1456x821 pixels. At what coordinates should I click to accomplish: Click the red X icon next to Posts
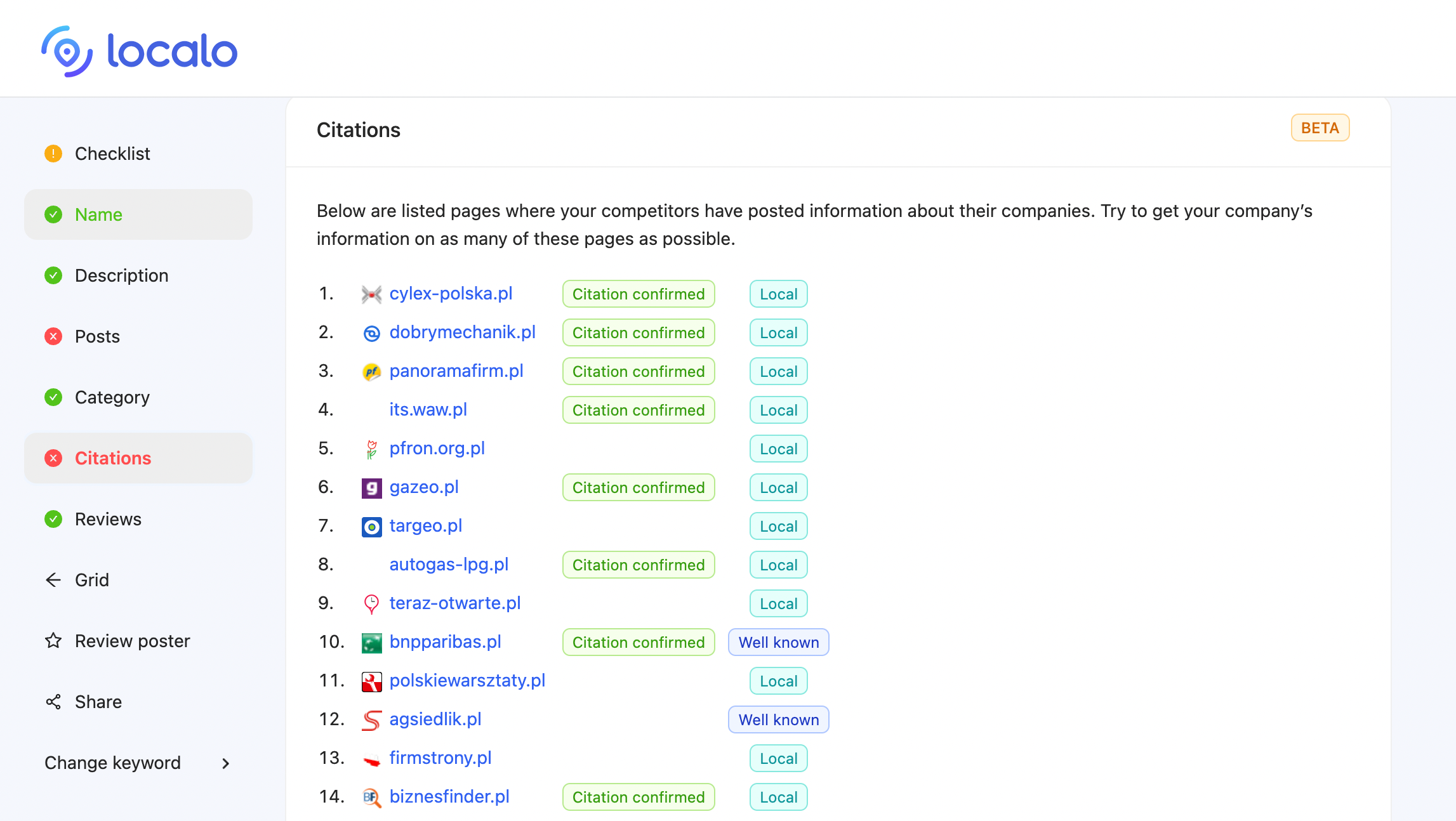click(x=52, y=336)
